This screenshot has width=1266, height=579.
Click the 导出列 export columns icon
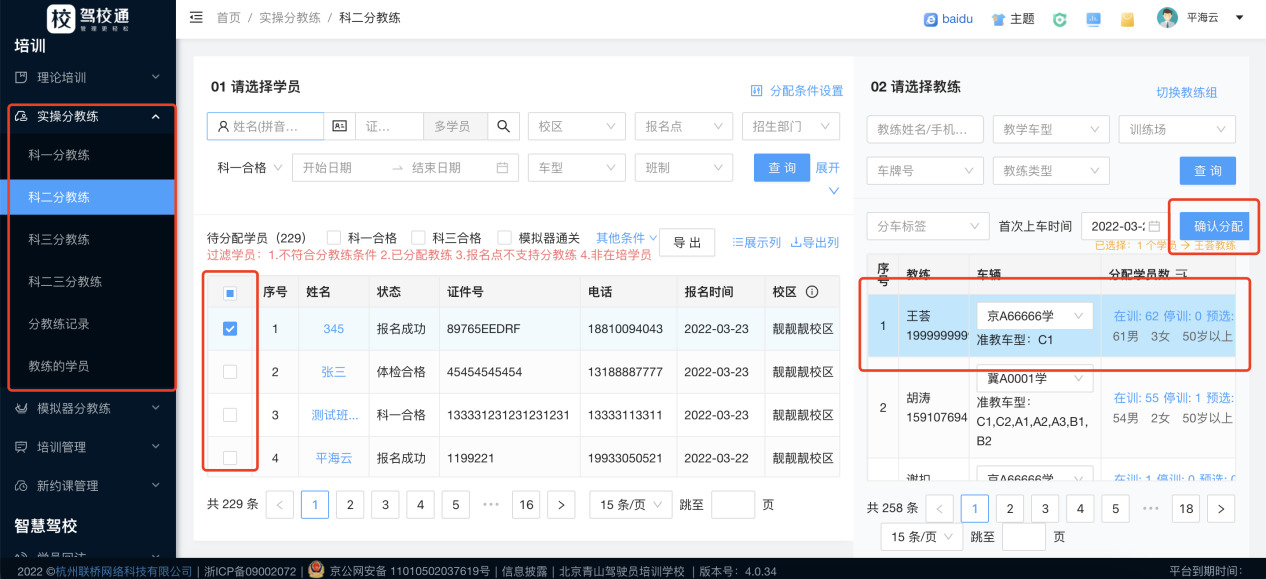(x=796, y=242)
